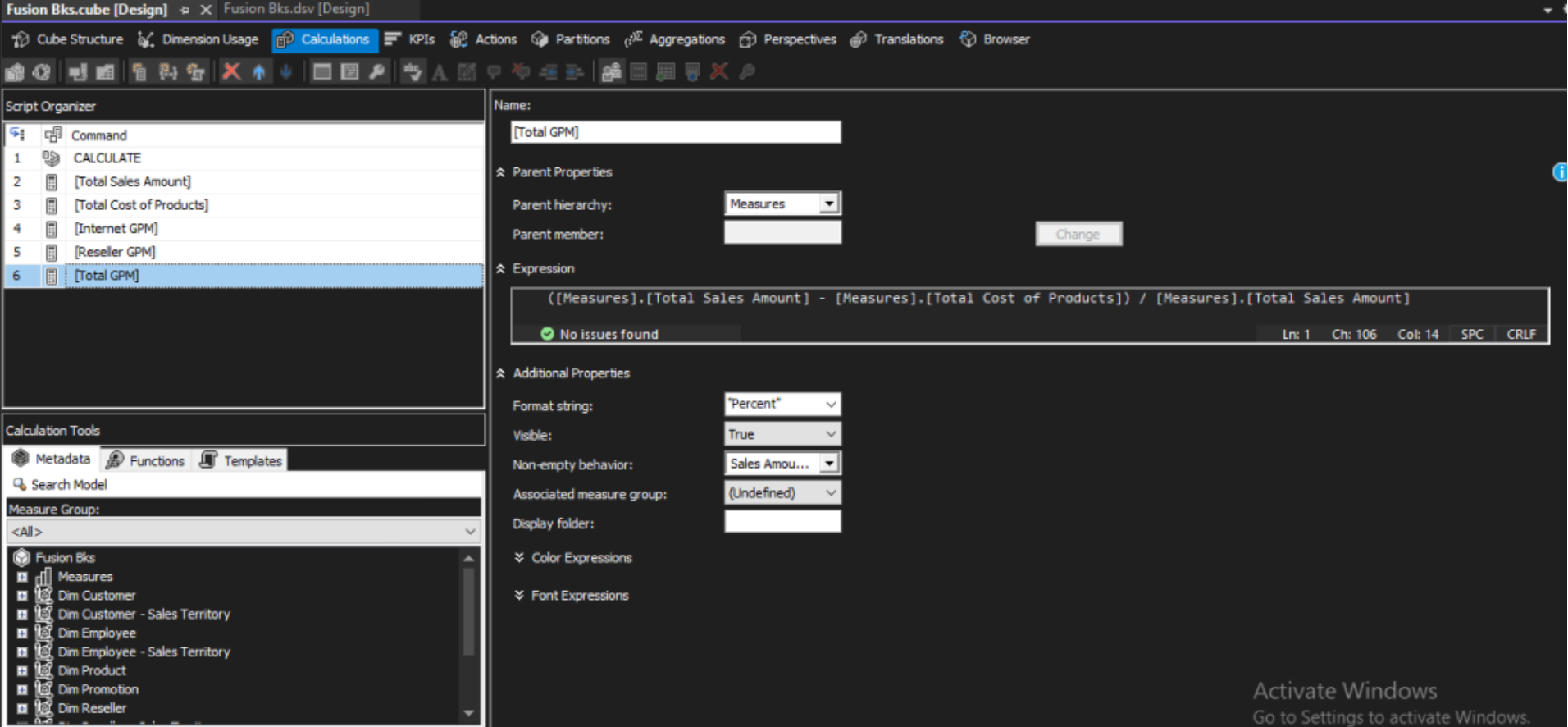
Task: Click the uncomment bubble with red X icon
Action: [521, 72]
